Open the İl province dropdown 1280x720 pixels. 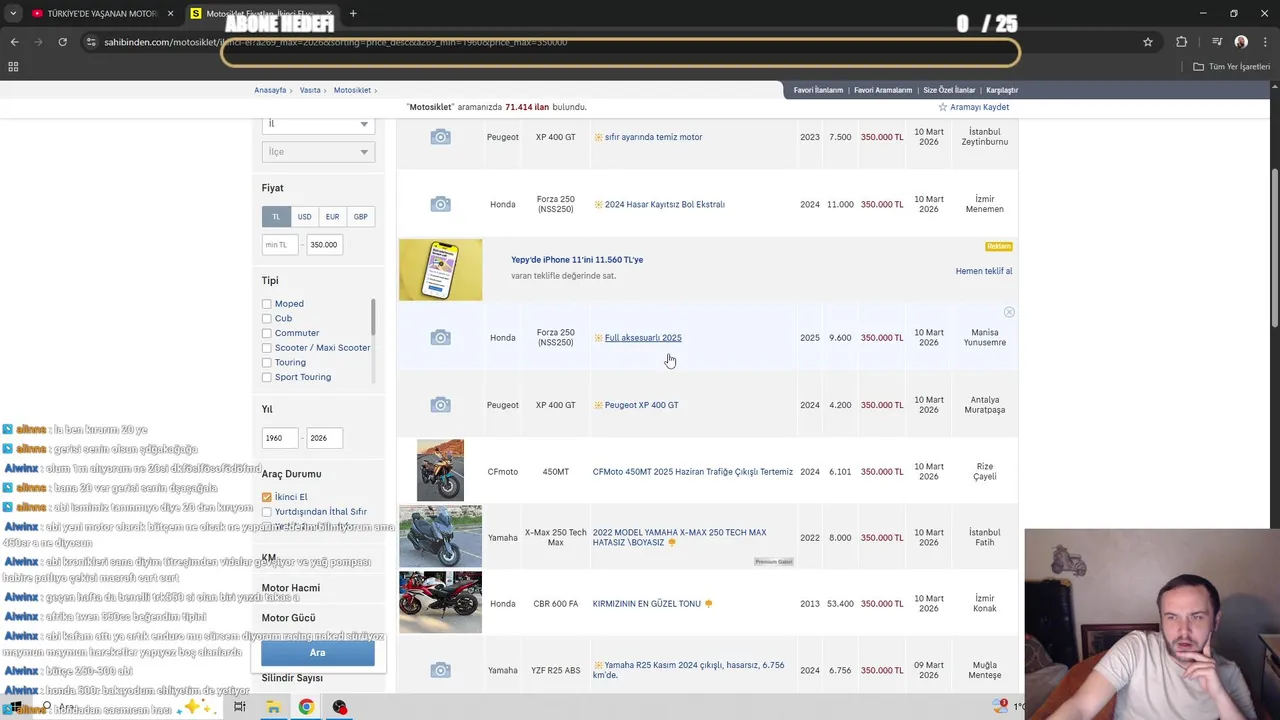point(318,124)
